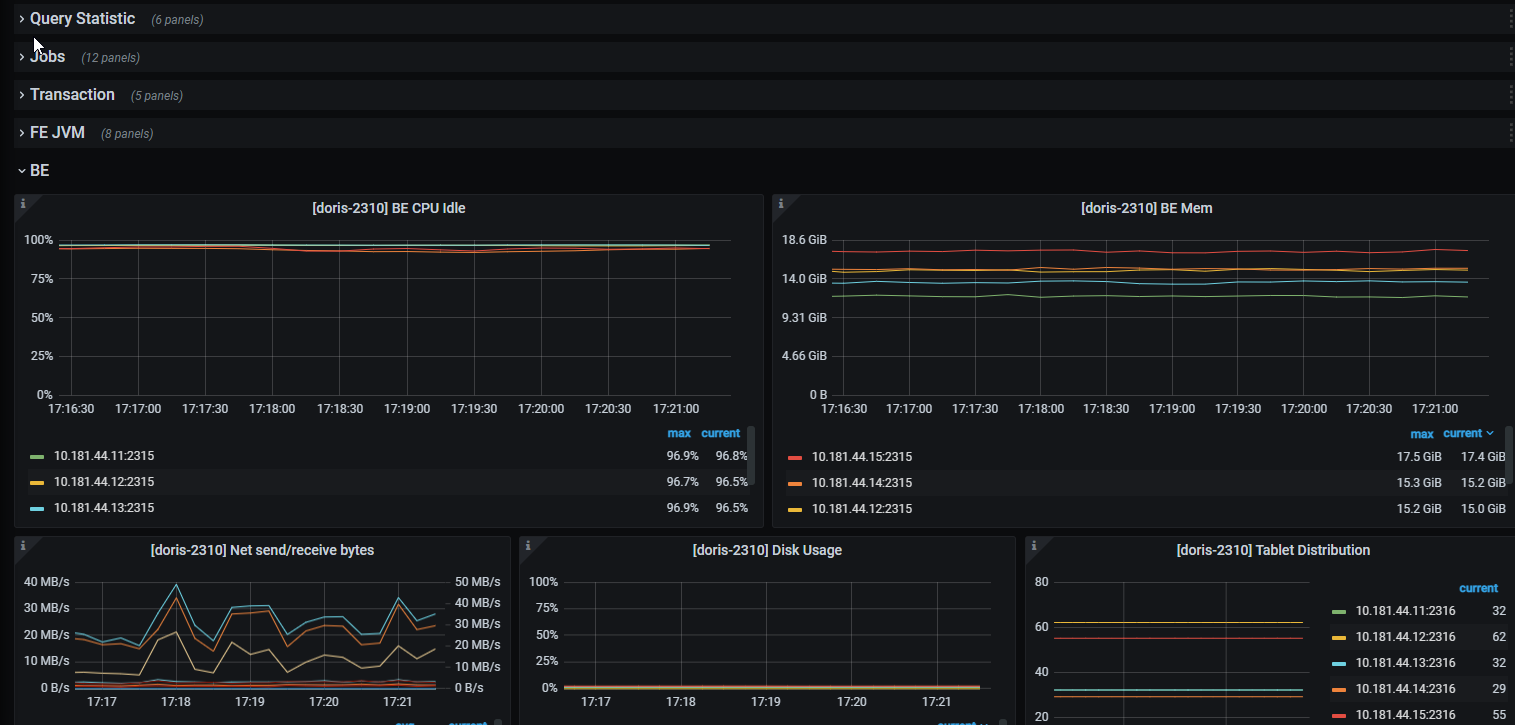This screenshot has width=1515, height=725.
Task: Click the BE Mem legend scrollbar
Action: pyautogui.click(x=1509, y=455)
